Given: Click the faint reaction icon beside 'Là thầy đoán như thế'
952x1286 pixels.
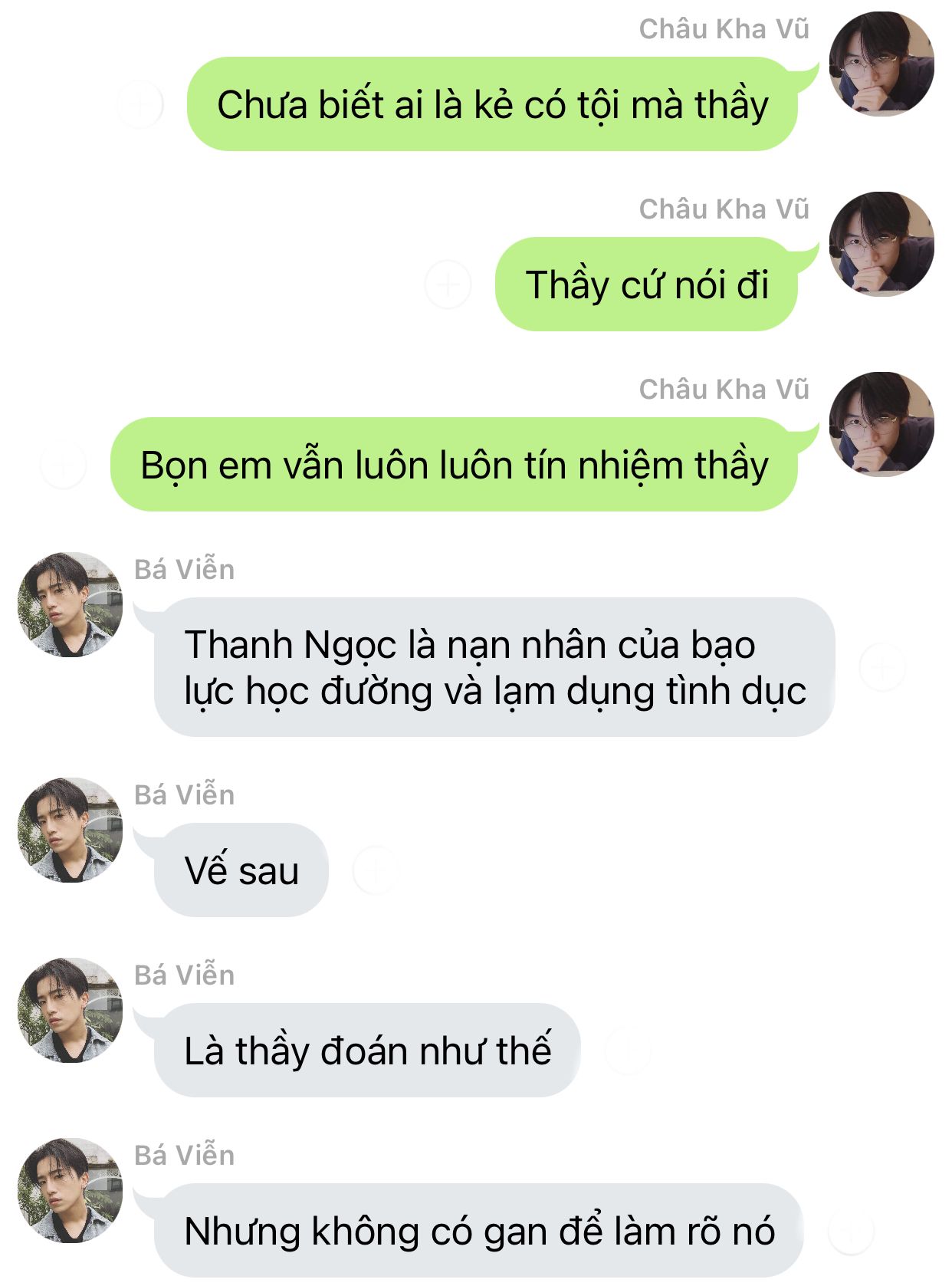Looking at the screenshot, I should point(628,1051).
